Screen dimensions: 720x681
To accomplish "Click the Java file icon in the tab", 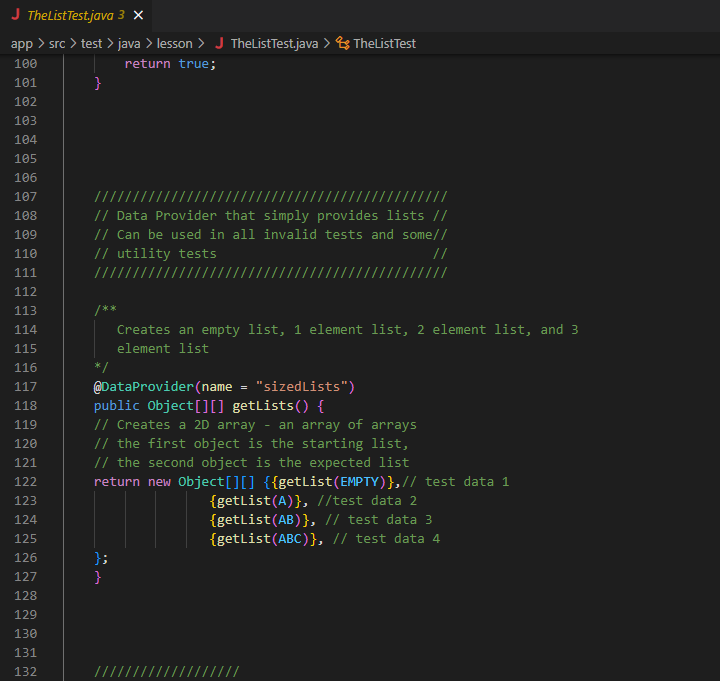I will (15, 15).
